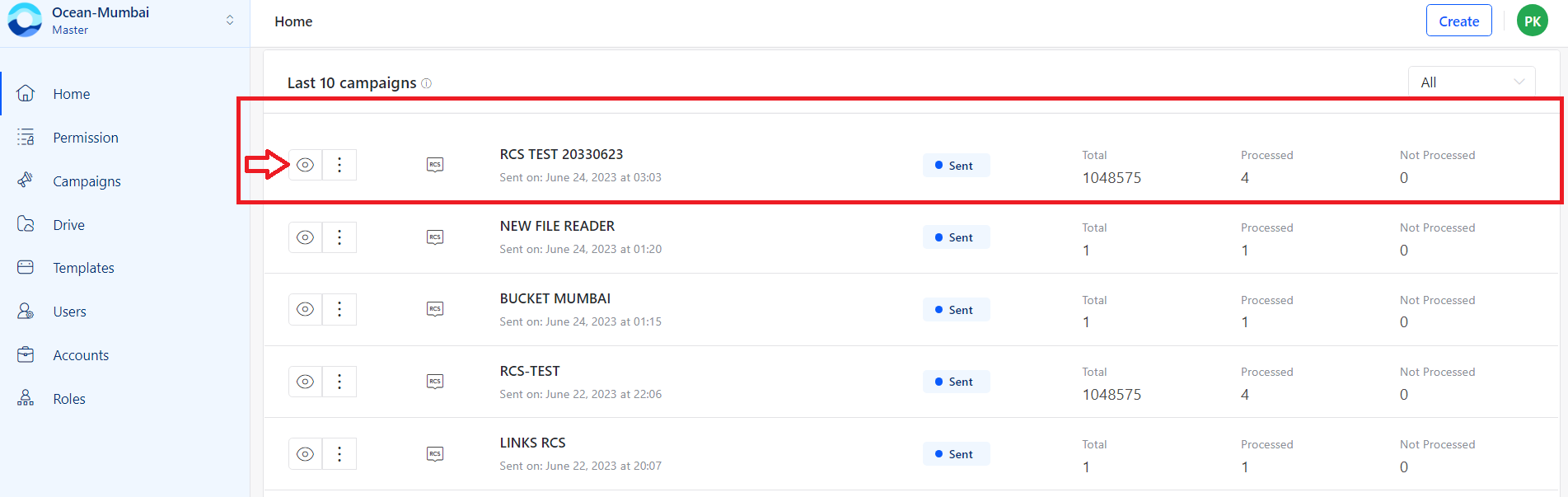Image resolution: width=1568 pixels, height=497 pixels.
Task: Expand the Ocean-Mumbai account switcher
Action: tap(230, 20)
